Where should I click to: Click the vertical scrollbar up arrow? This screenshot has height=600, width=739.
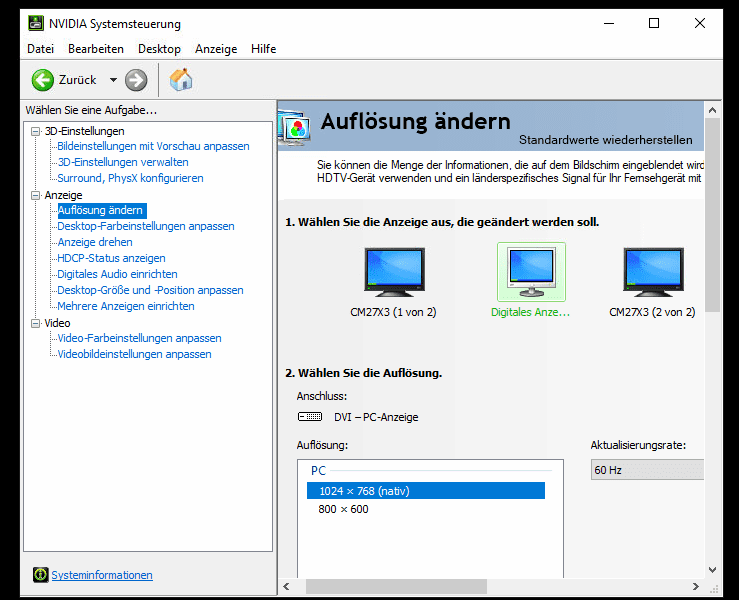712,110
